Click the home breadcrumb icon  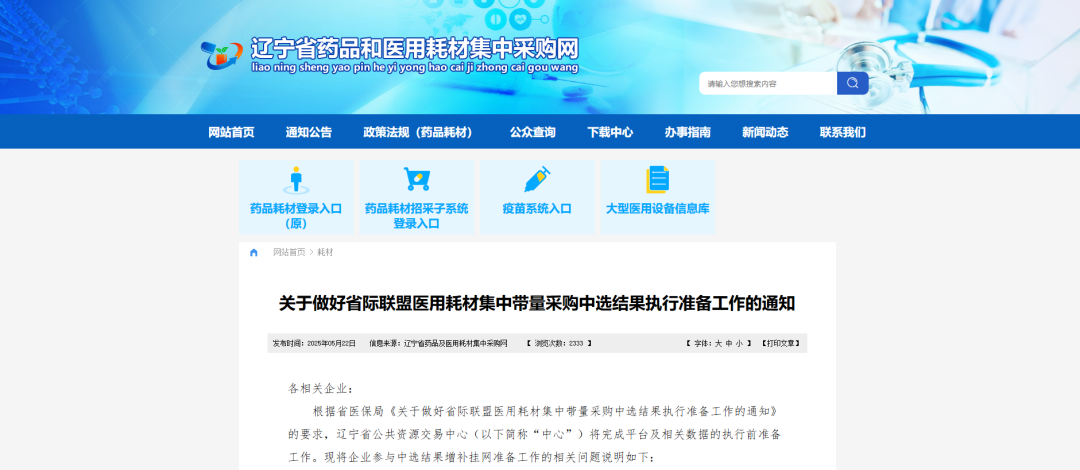tap(253, 253)
